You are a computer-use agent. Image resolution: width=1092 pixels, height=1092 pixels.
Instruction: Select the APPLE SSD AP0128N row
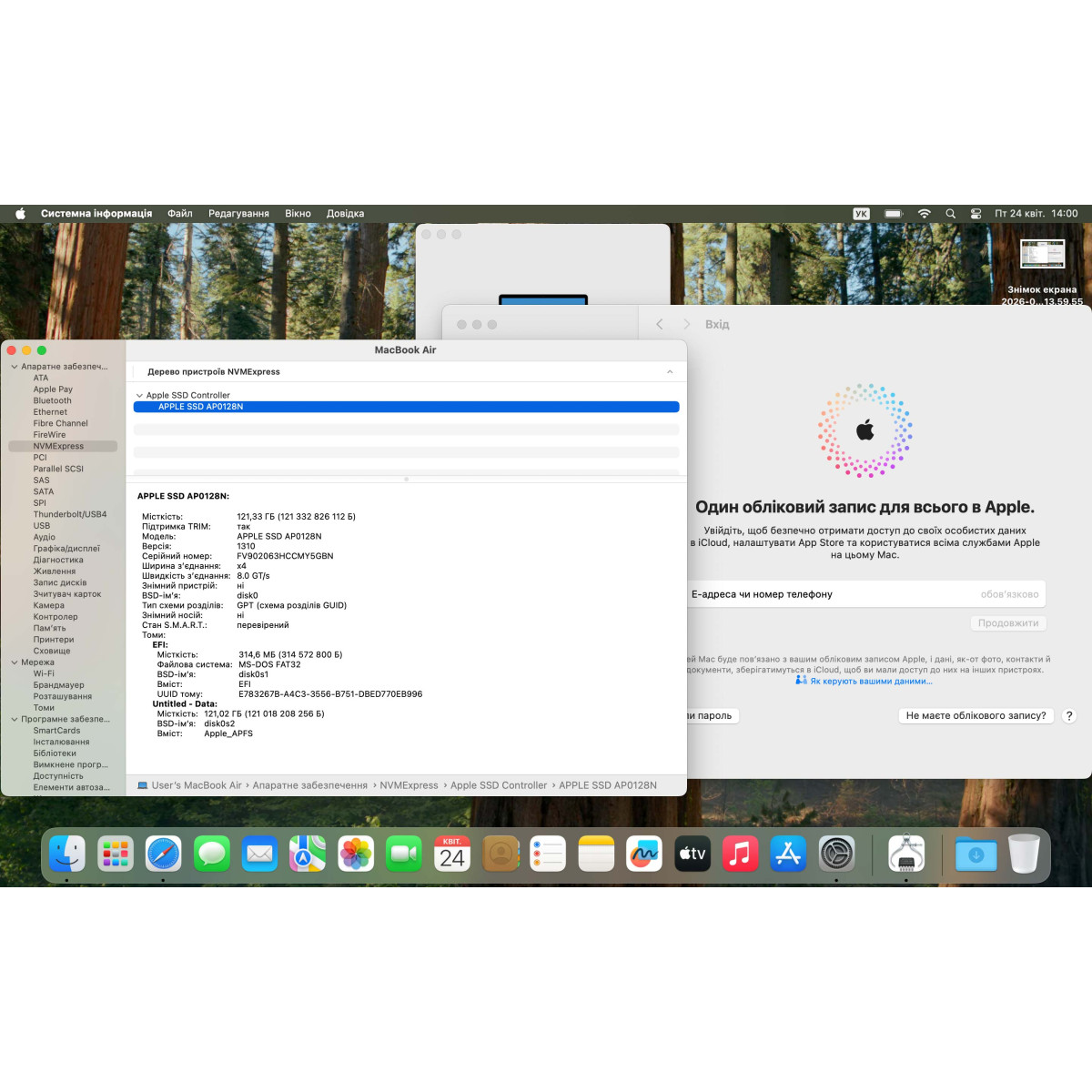pos(406,407)
